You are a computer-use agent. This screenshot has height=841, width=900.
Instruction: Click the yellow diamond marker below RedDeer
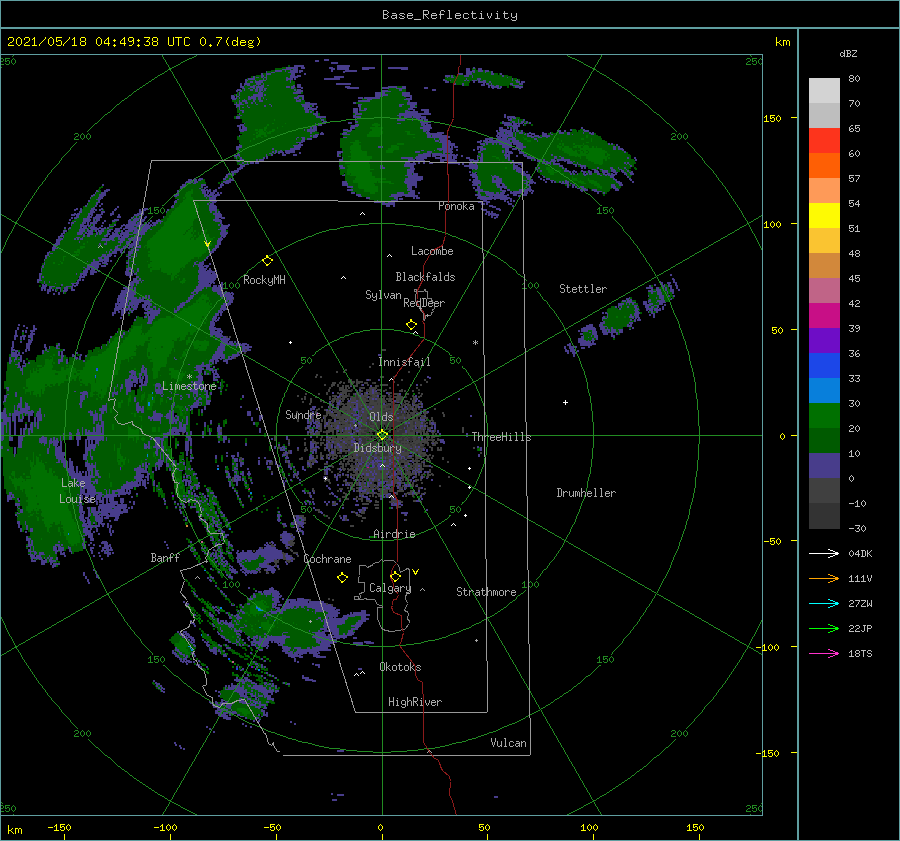[x=411, y=325]
